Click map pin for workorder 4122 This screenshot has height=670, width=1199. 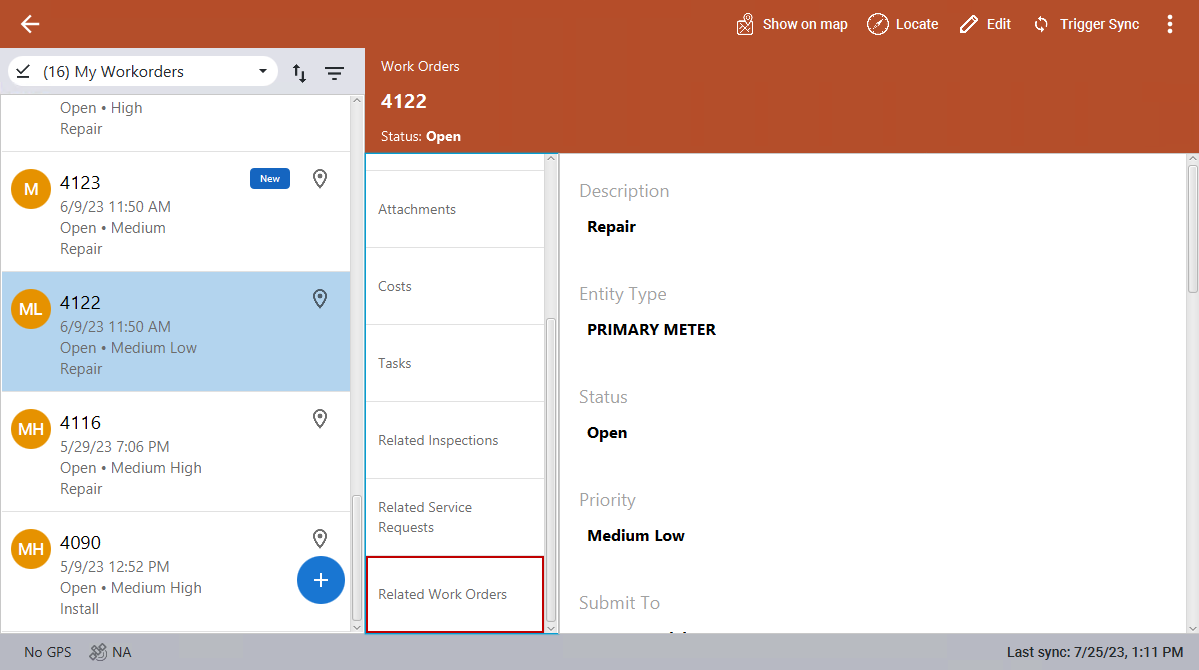click(320, 298)
